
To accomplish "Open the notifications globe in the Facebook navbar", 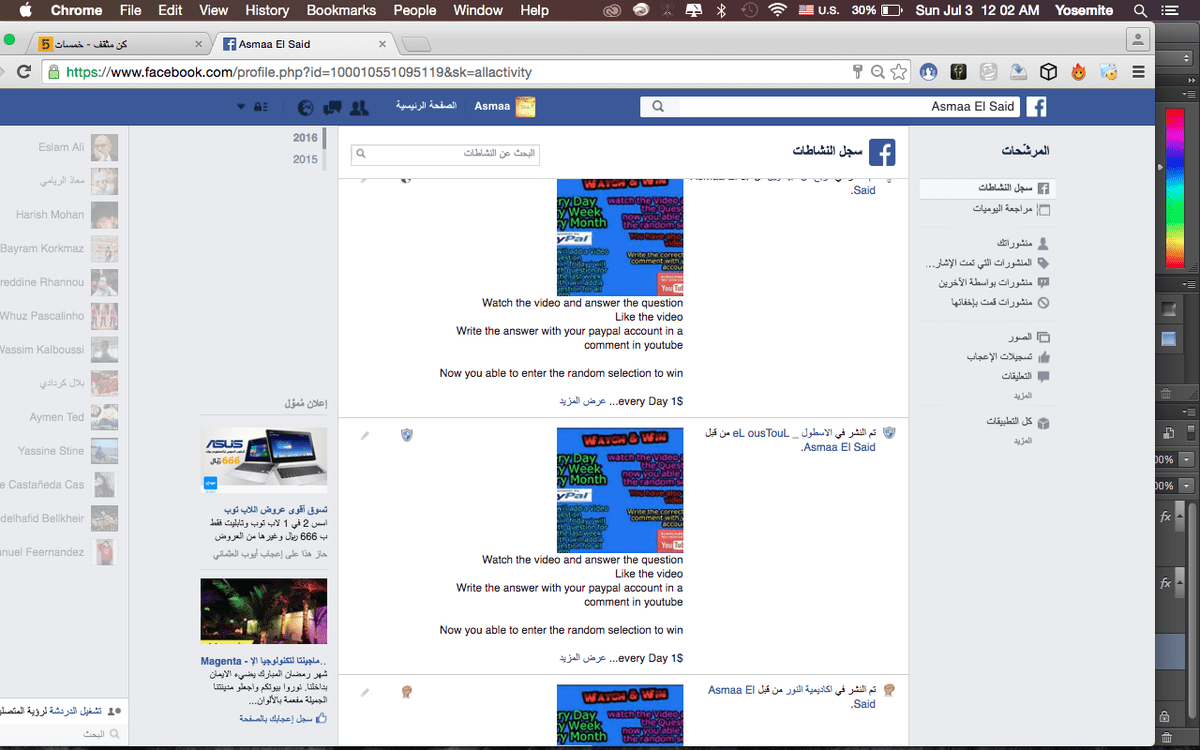I will coord(305,107).
